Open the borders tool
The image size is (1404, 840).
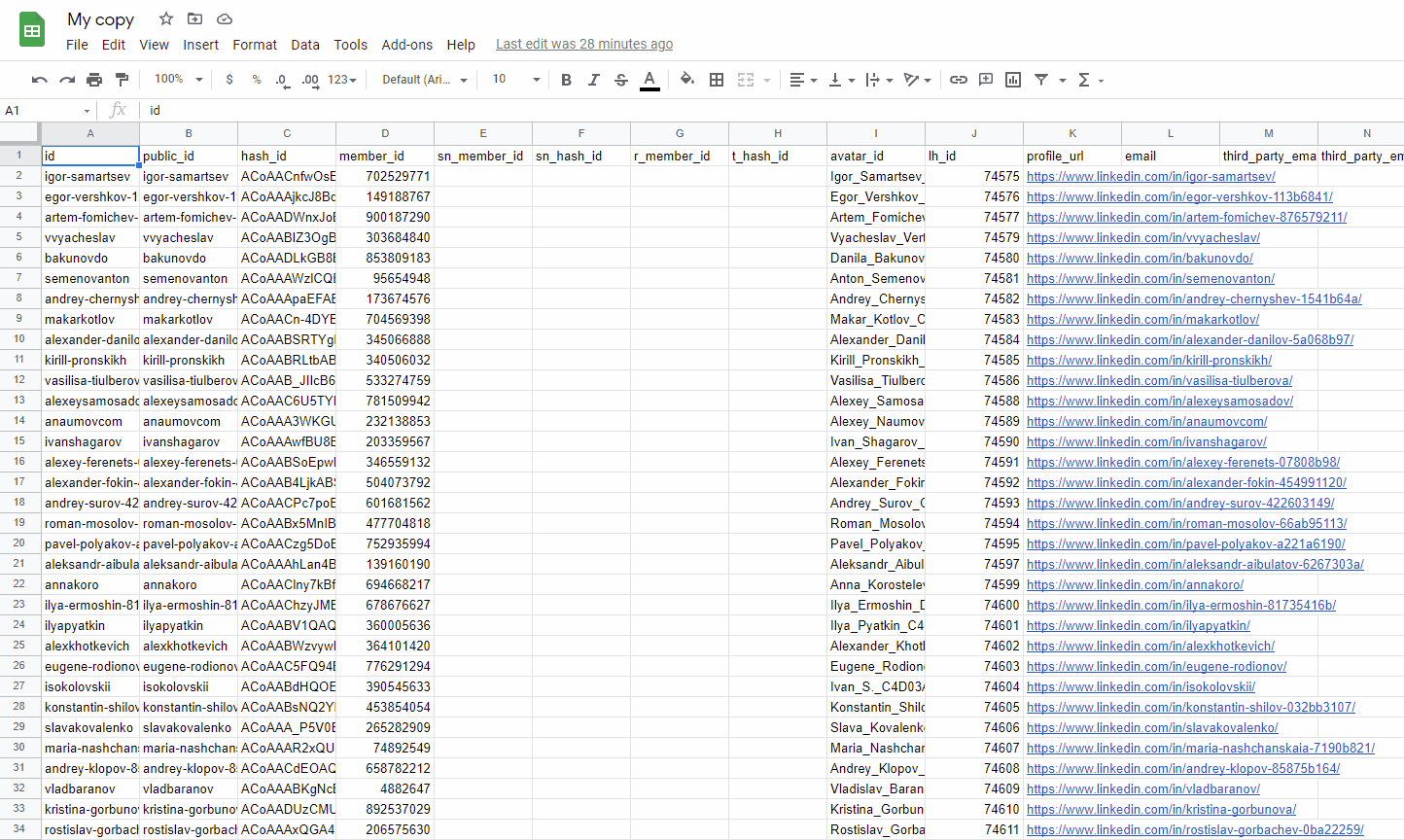pos(717,80)
